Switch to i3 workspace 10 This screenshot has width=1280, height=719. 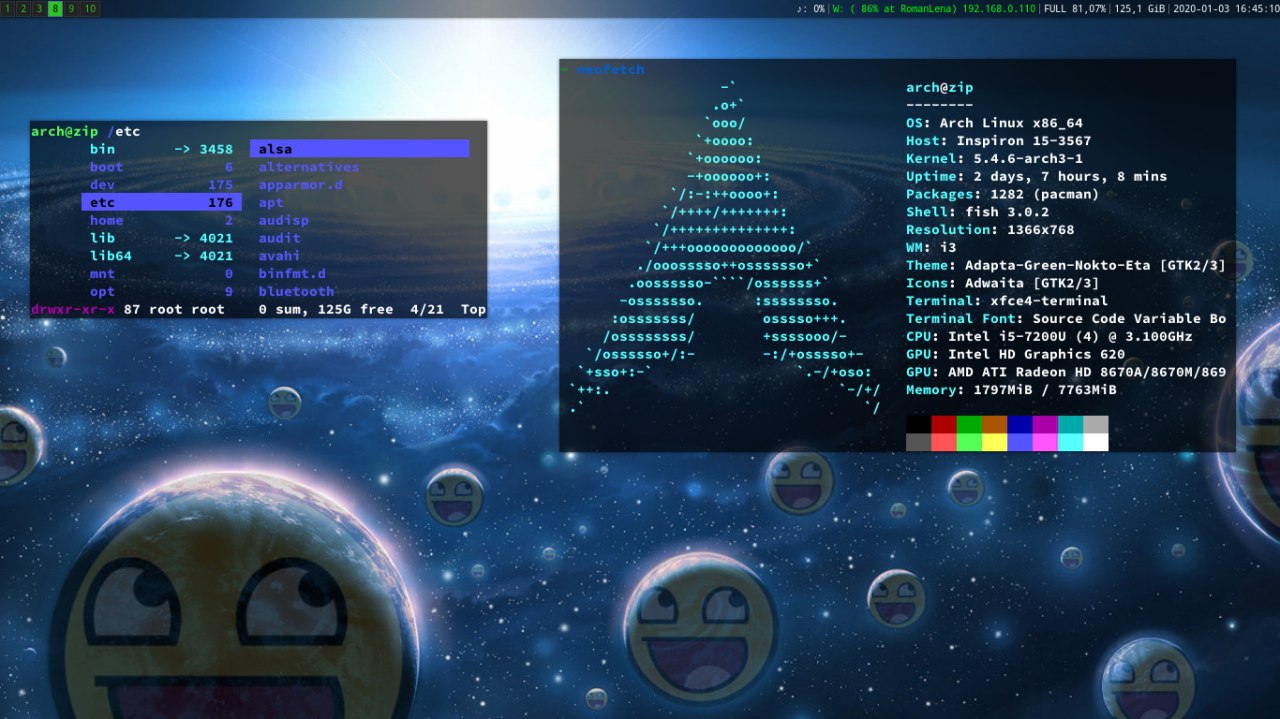[x=89, y=8]
